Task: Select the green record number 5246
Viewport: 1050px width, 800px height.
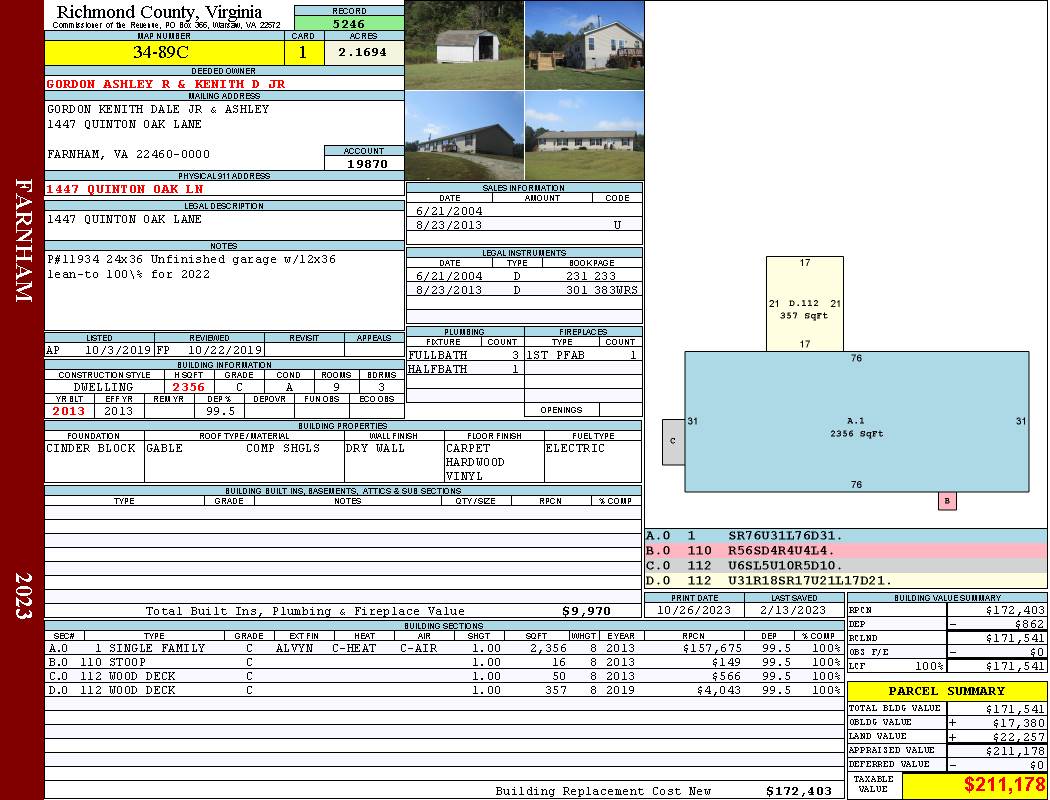Action: tap(349, 23)
